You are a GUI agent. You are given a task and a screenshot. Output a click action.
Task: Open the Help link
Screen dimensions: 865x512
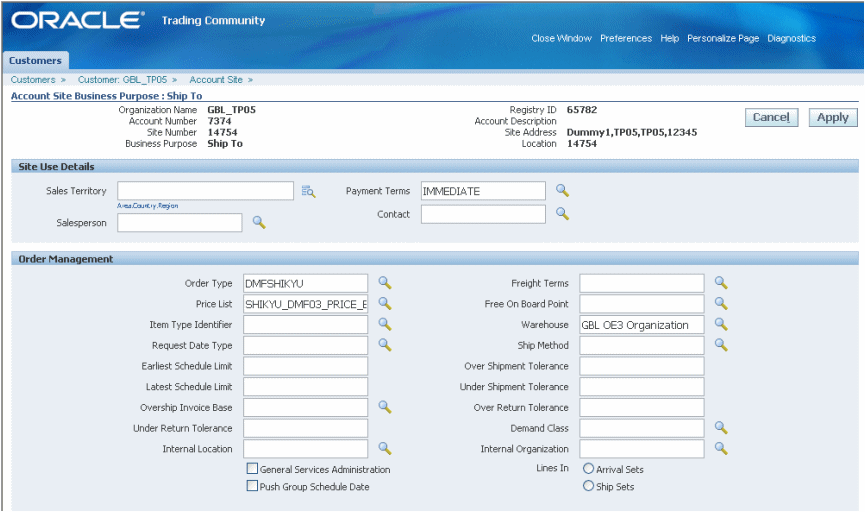click(x=670, y=39)
